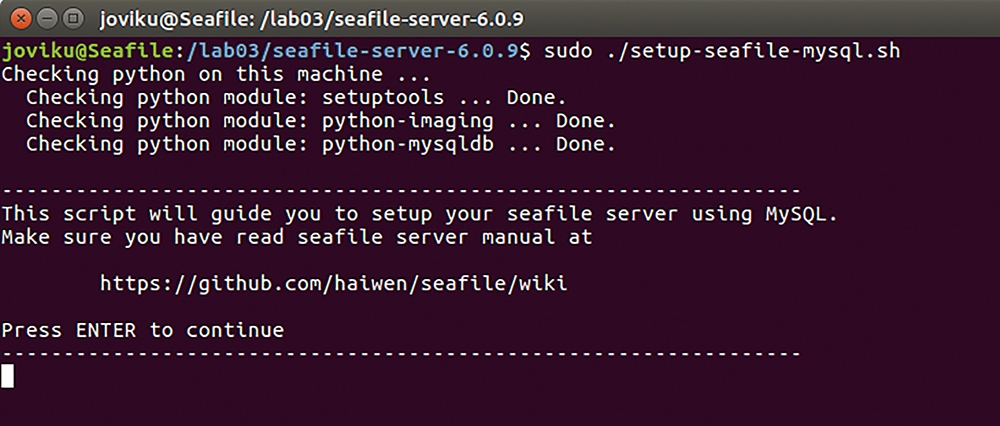This screenshot has height=426, width=1000.
Task: Click the setuptools module check line
Action: (x=297, y=98)
